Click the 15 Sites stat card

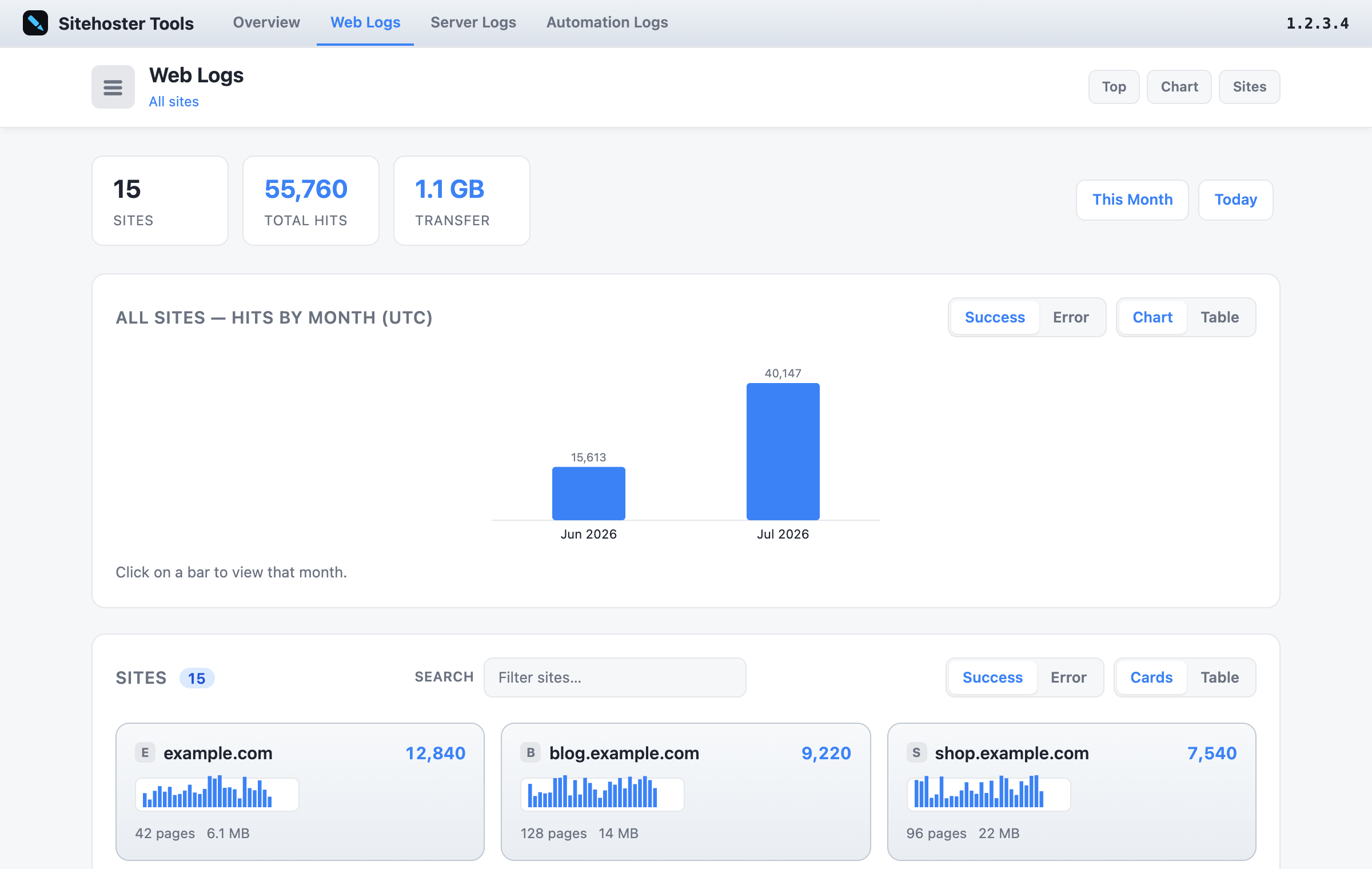[160, 201]
